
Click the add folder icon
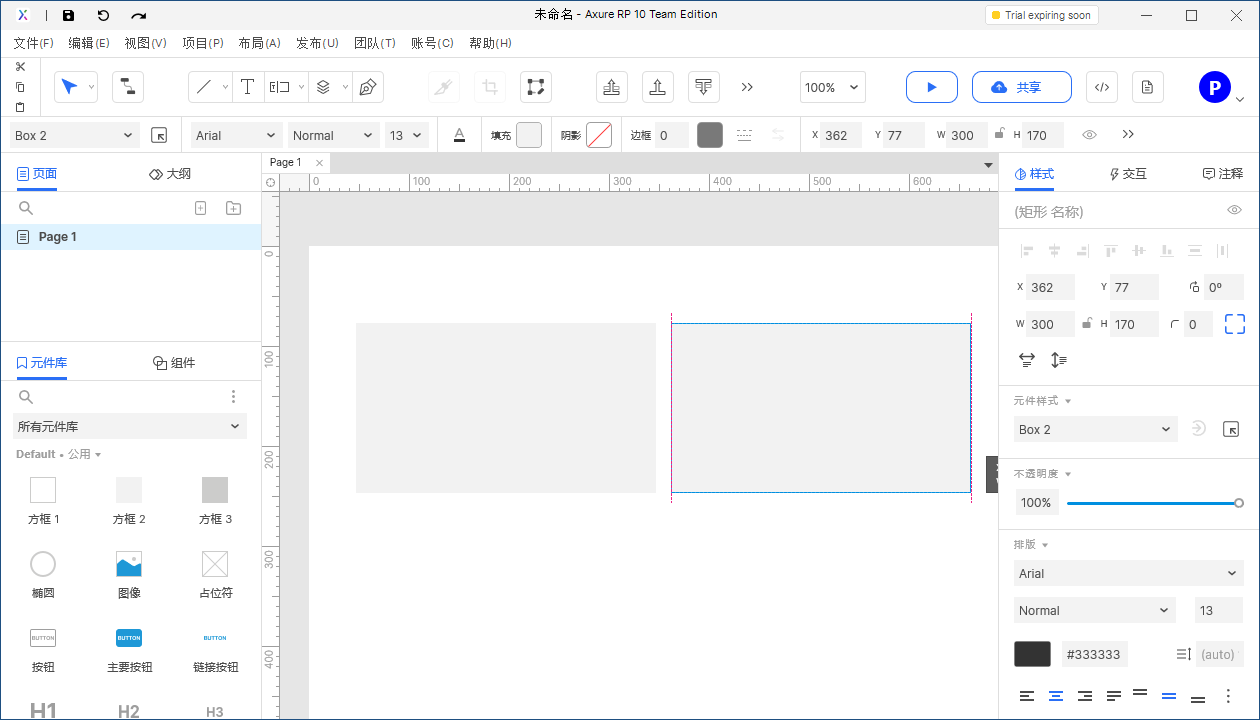(233, 208)
